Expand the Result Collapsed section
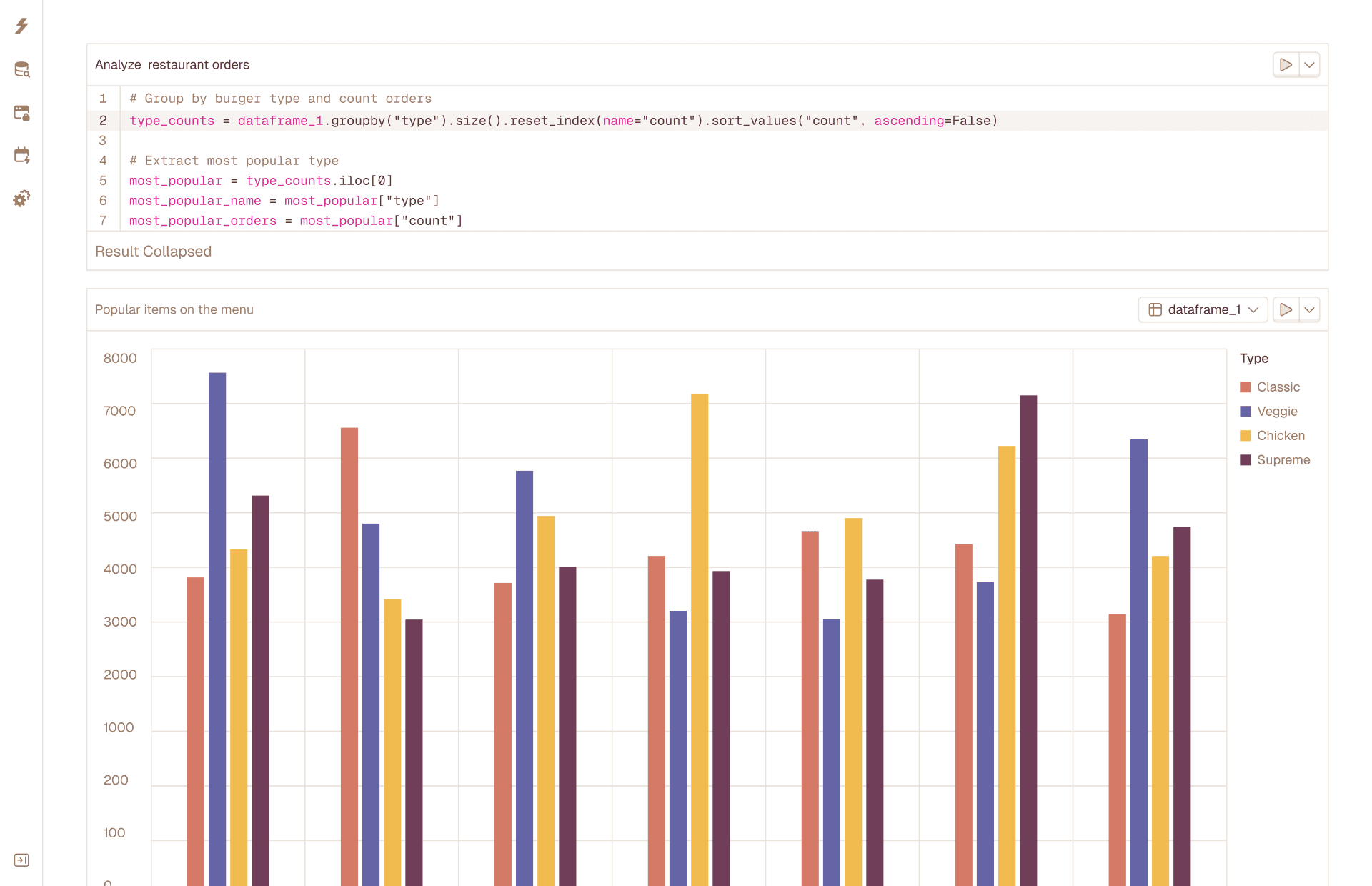The height and width of the screenshot is (886, 1372). click(153, 252)
